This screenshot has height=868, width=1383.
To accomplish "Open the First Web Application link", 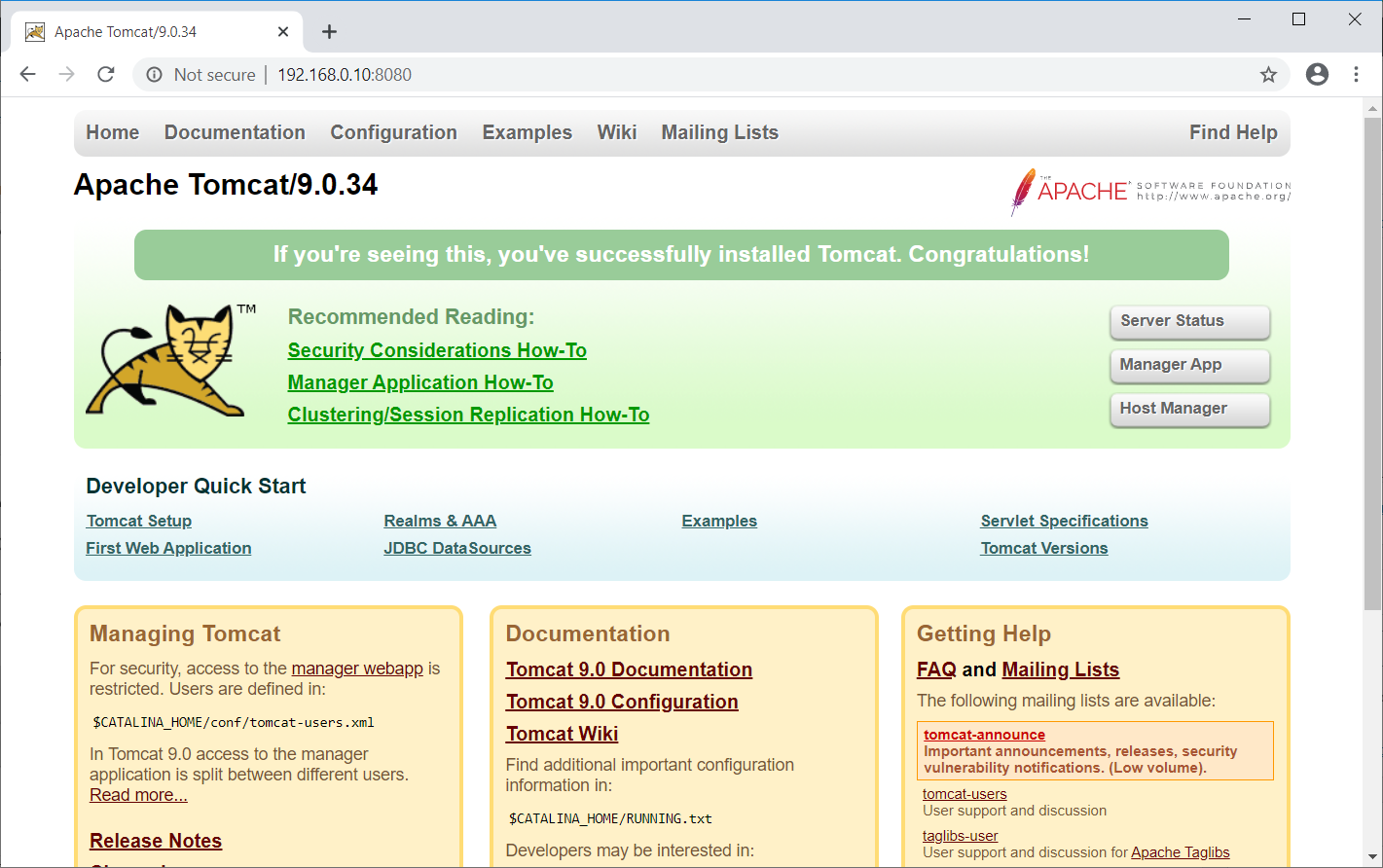I will [x=168, y=548].
